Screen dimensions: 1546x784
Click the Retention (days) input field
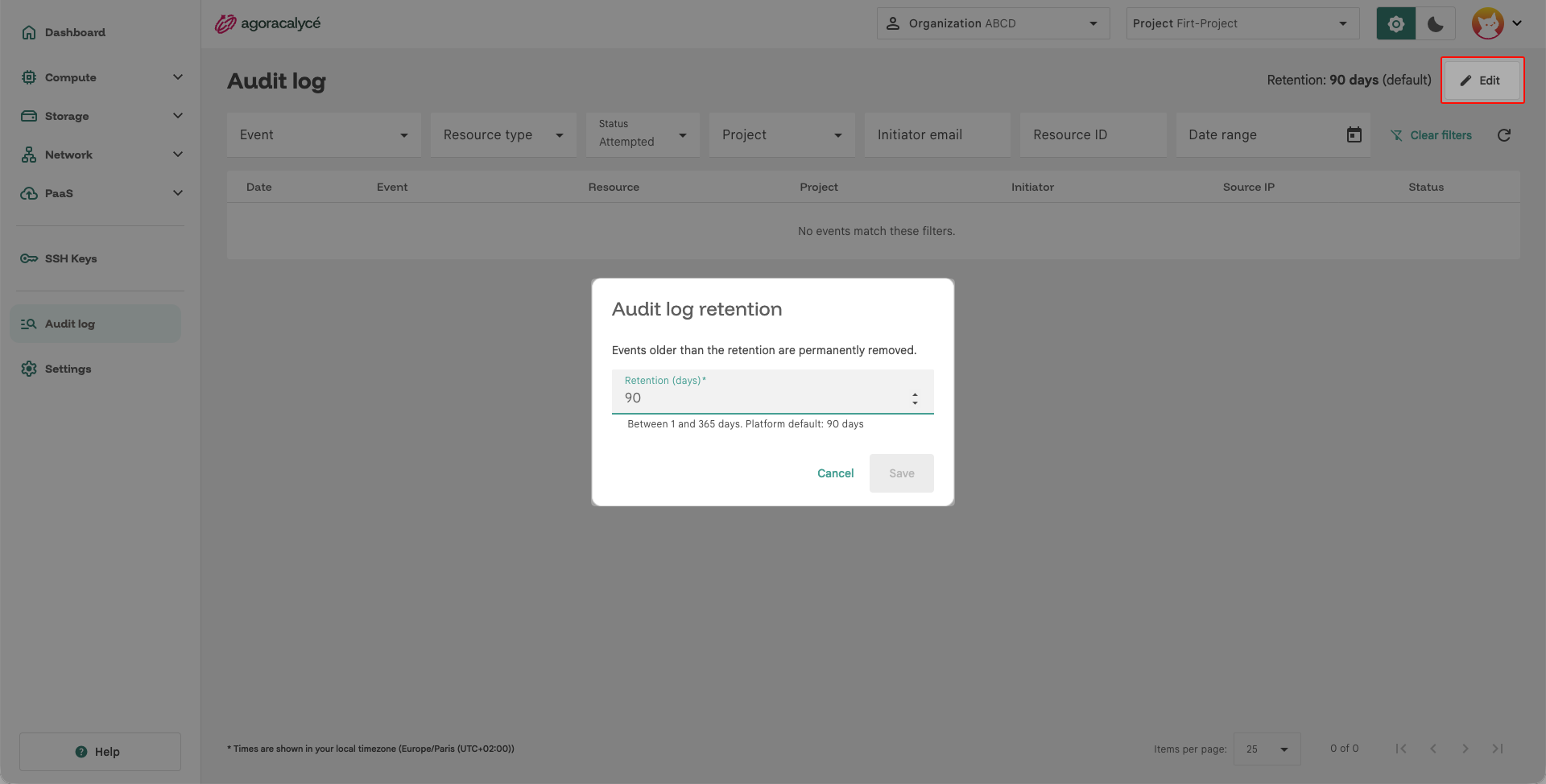773,392
